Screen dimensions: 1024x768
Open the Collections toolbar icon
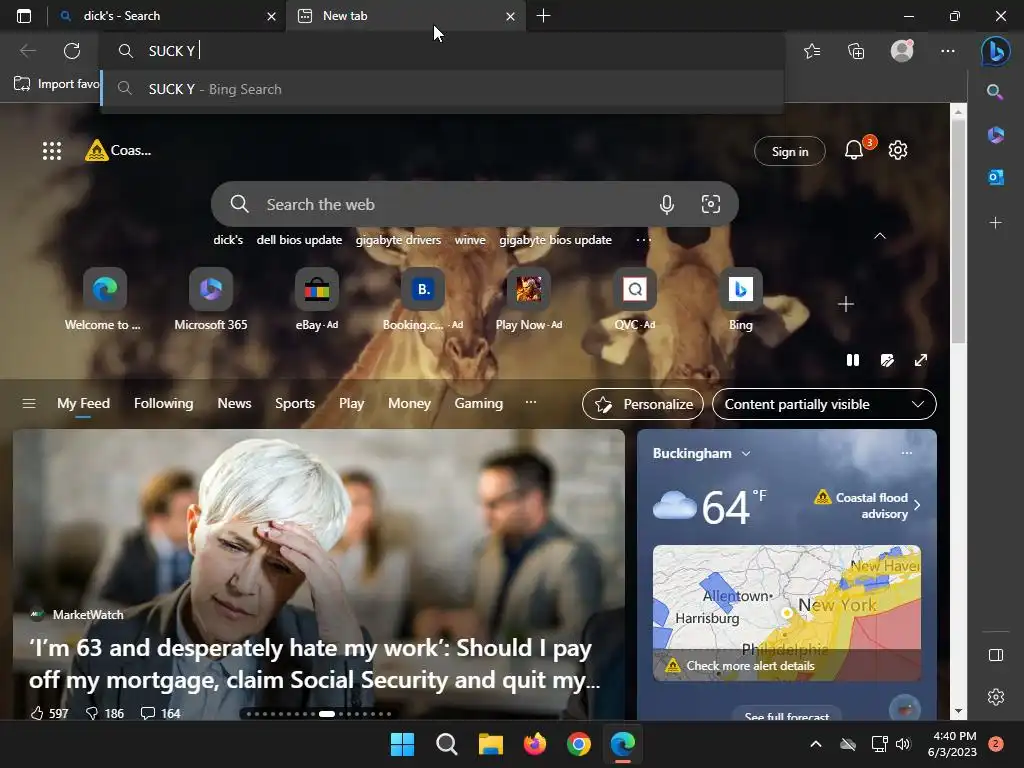856,51
